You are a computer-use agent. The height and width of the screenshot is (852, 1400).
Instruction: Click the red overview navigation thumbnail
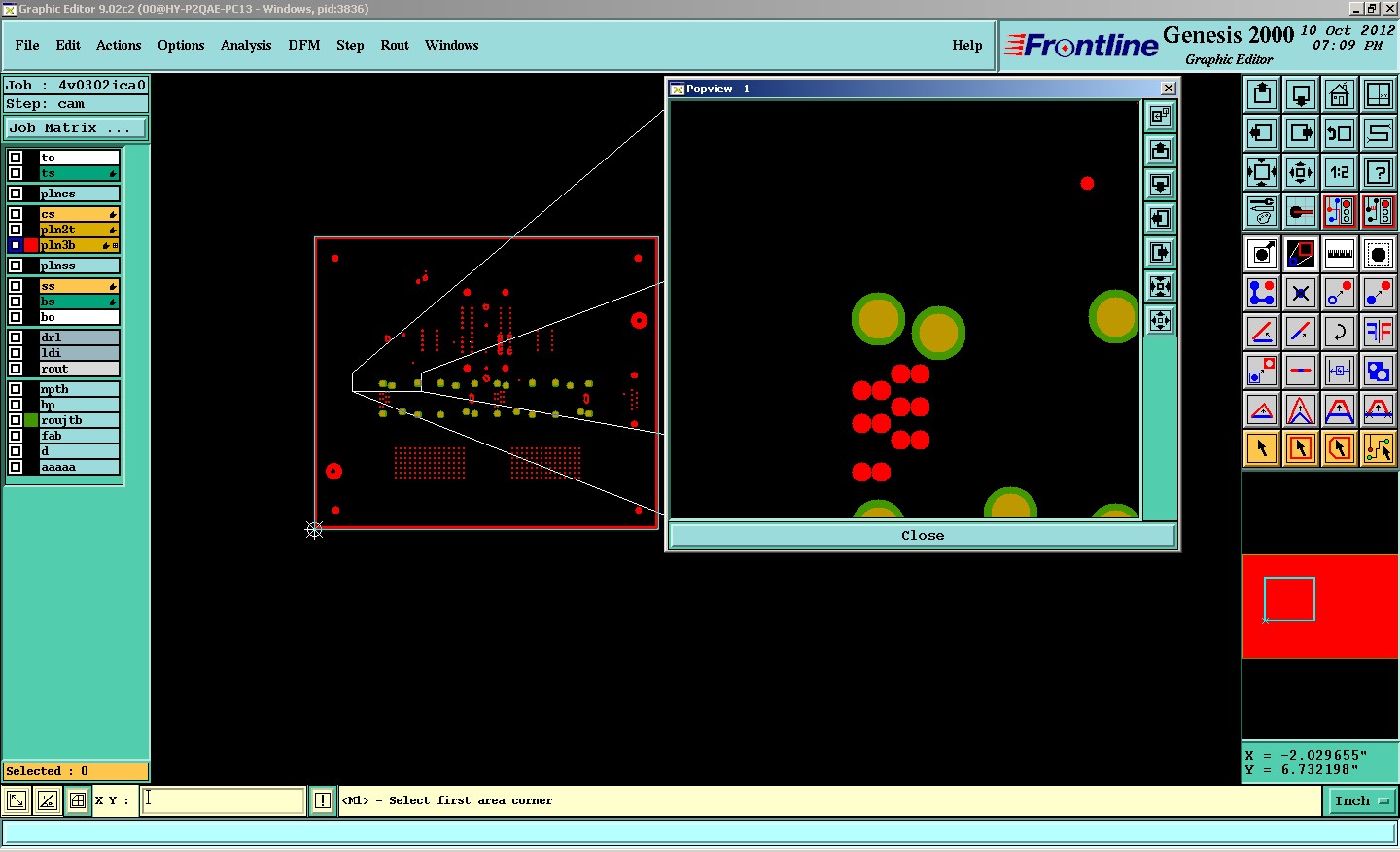(1320, 607)
